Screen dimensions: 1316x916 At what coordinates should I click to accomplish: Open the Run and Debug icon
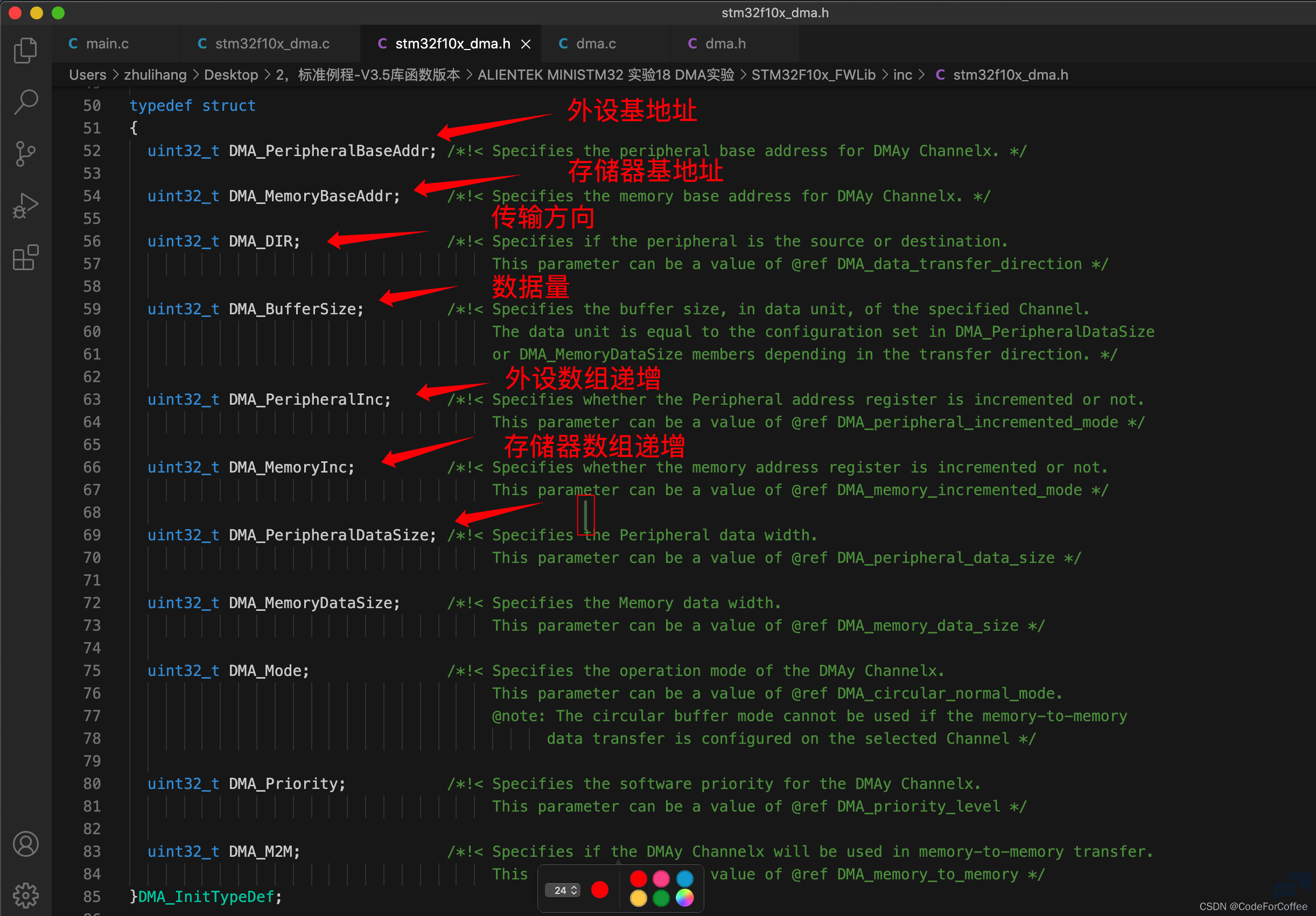[x=25, y=206]
